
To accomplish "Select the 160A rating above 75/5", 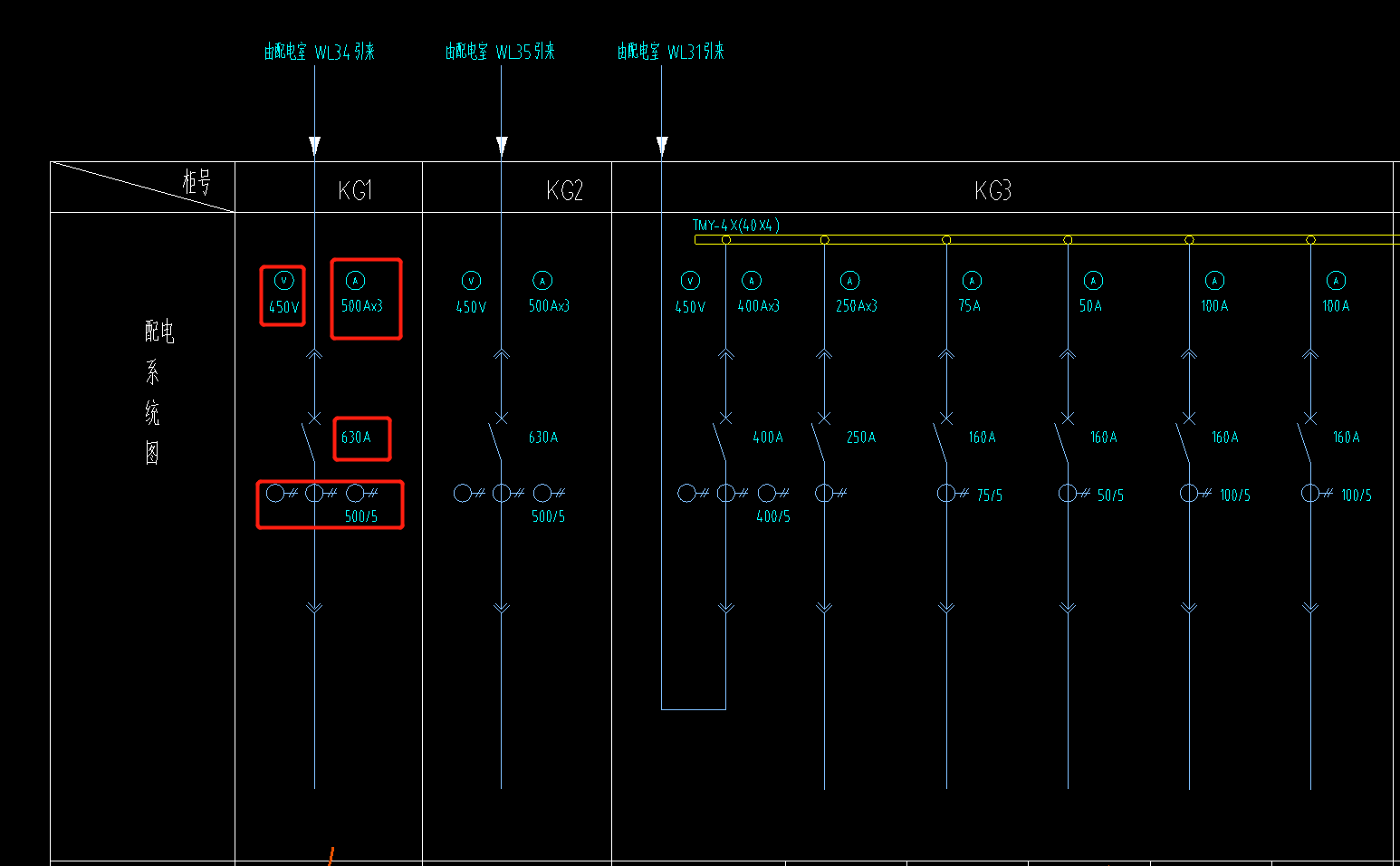I will click(x=983, y=438).
